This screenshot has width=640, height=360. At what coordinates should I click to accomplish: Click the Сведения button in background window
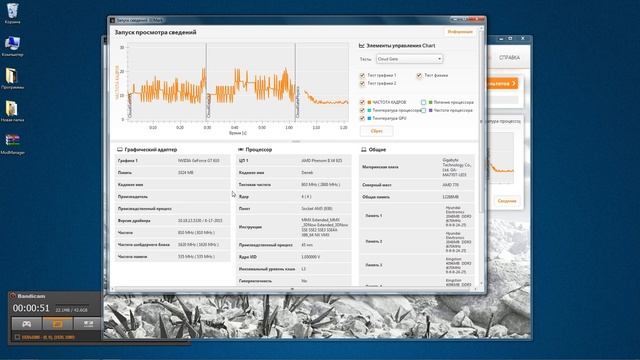click(507, 201)
